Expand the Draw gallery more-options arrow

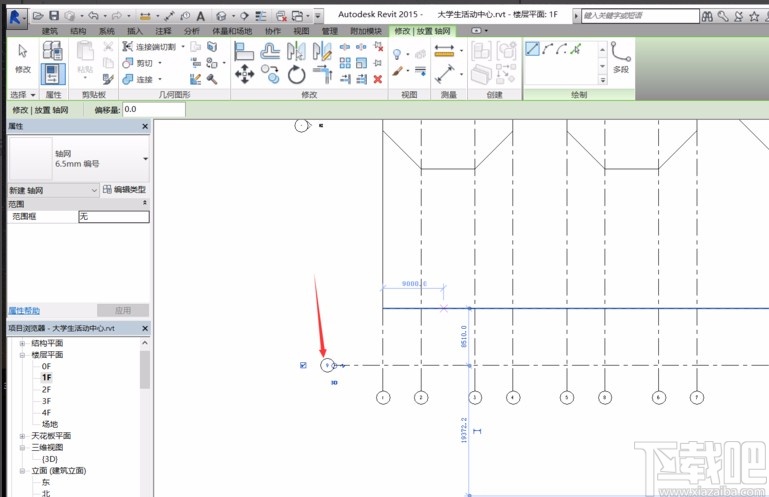(x=603, y=79)
